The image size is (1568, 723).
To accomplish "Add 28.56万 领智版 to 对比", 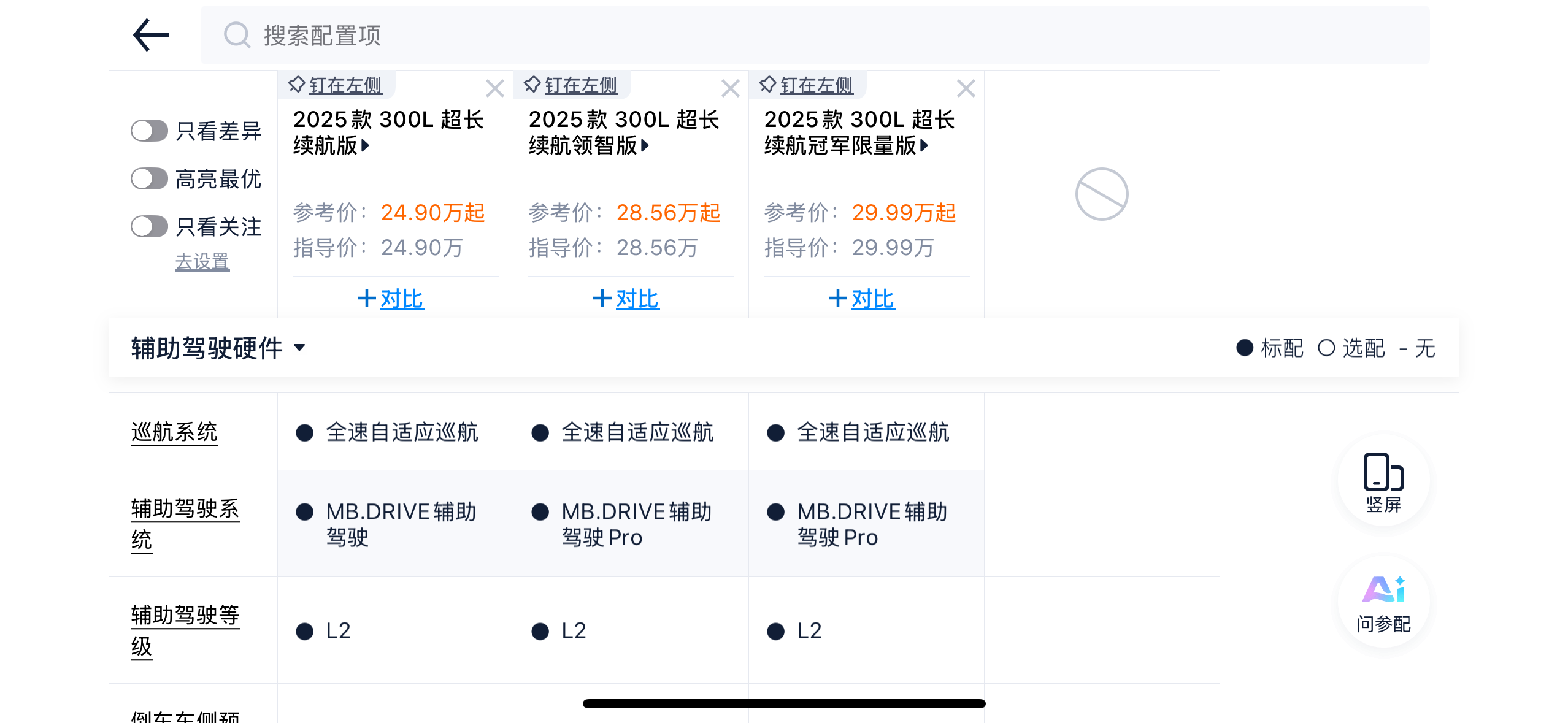I will [626, 299].
